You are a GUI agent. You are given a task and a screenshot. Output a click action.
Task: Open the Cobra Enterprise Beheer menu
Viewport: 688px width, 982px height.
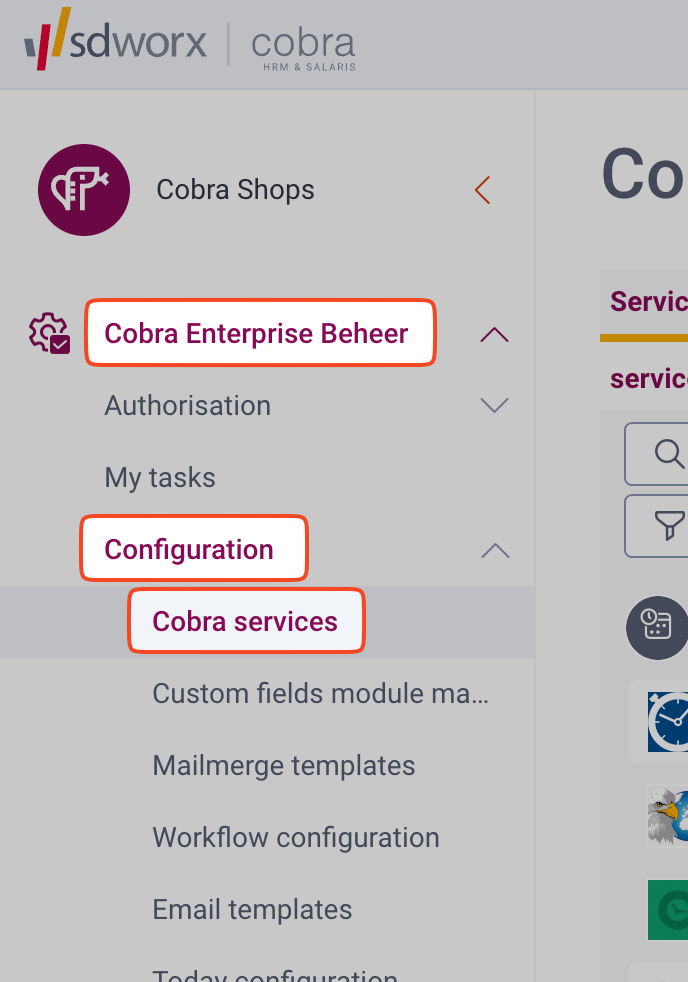[257, 334]
